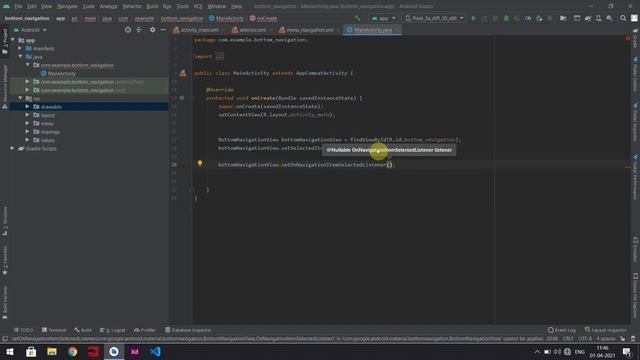The height and width of the screenshot is (360, 640).
Task: Expand the values folder
Action: (27, 140)
